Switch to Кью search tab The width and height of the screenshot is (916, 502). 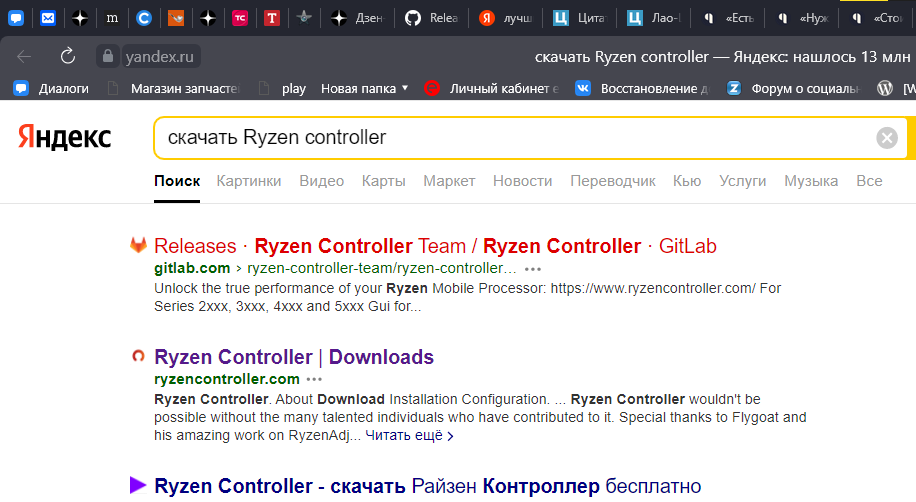tap(687, 181)
